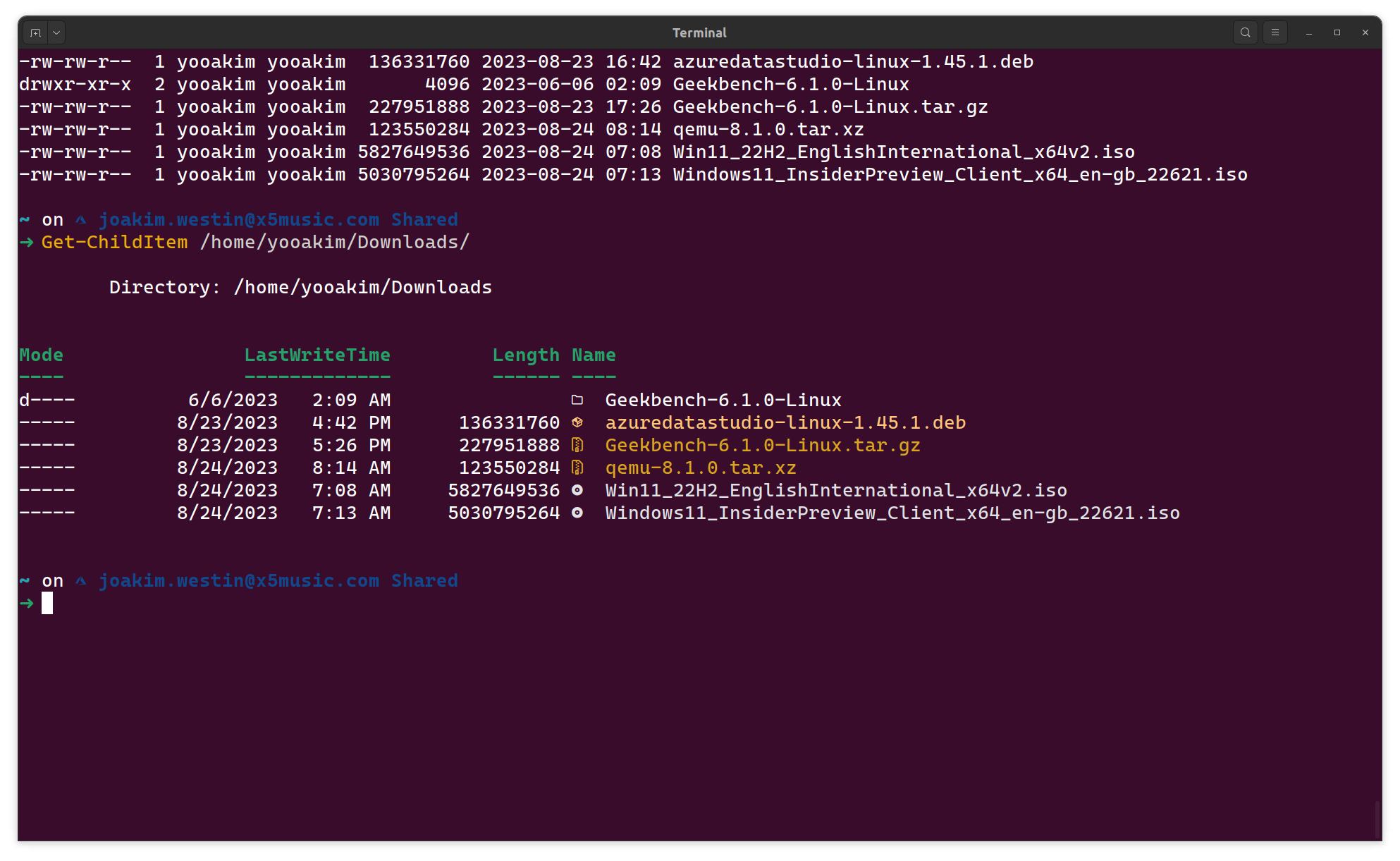Click the disc icon beside Win11_22H2 iso
This screenshot has height=861, width=1400.
(577, 490)
